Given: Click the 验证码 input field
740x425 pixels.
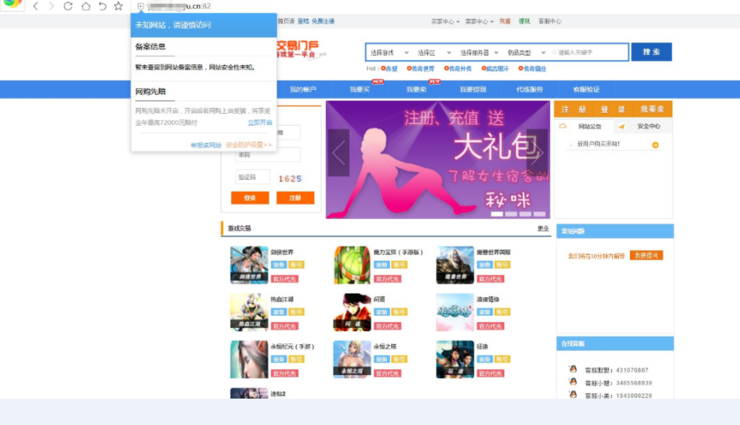Looking at the screenshot, I should (x=252, y=177).
